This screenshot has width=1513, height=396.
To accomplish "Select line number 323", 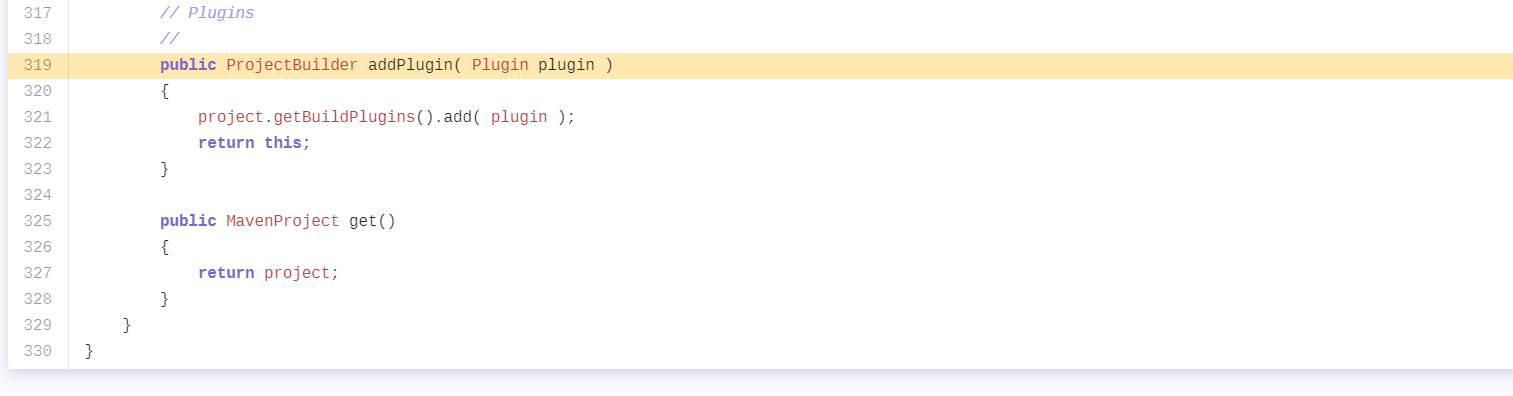I will [38, 169].
